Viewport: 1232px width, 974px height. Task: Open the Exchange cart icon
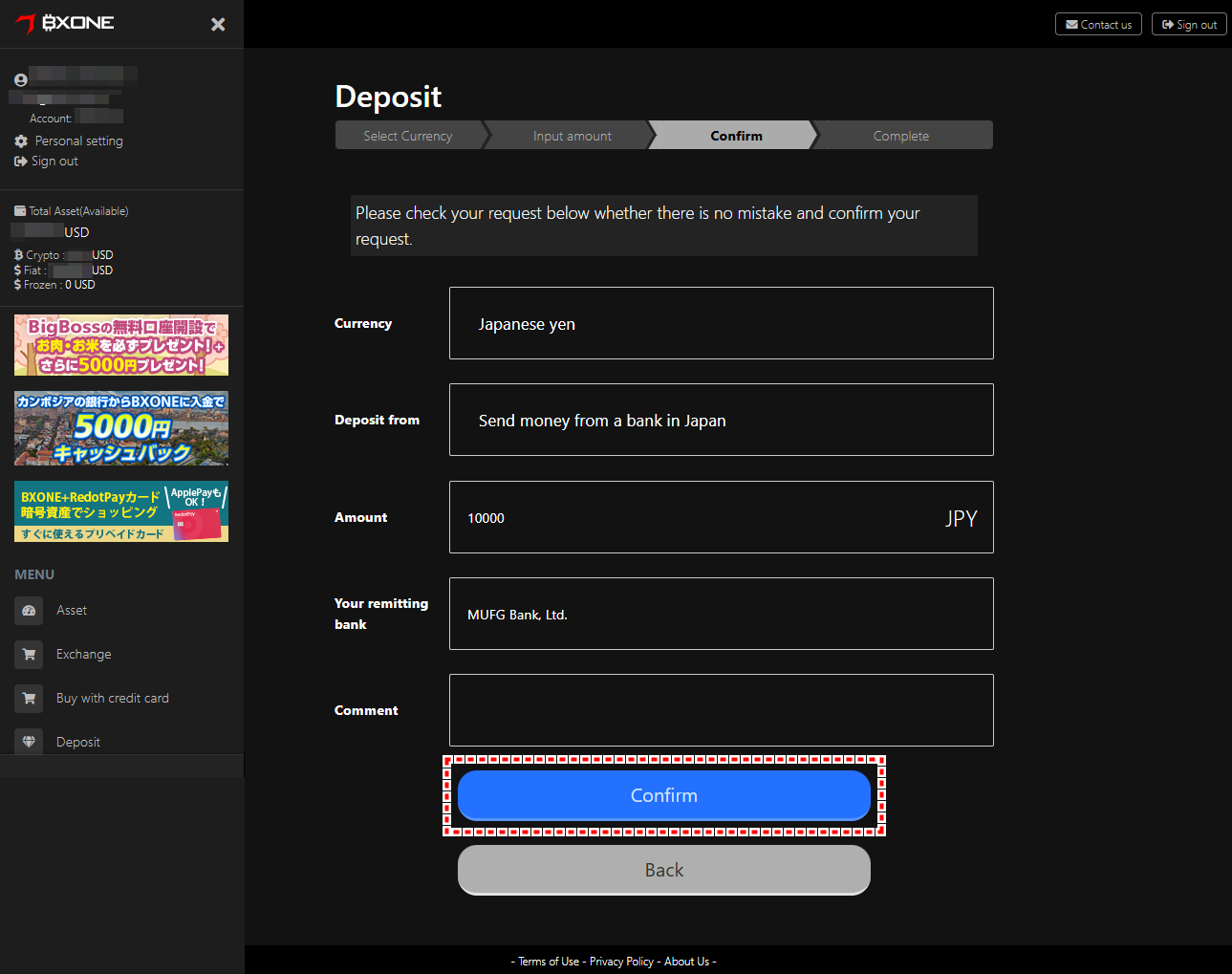29,655
